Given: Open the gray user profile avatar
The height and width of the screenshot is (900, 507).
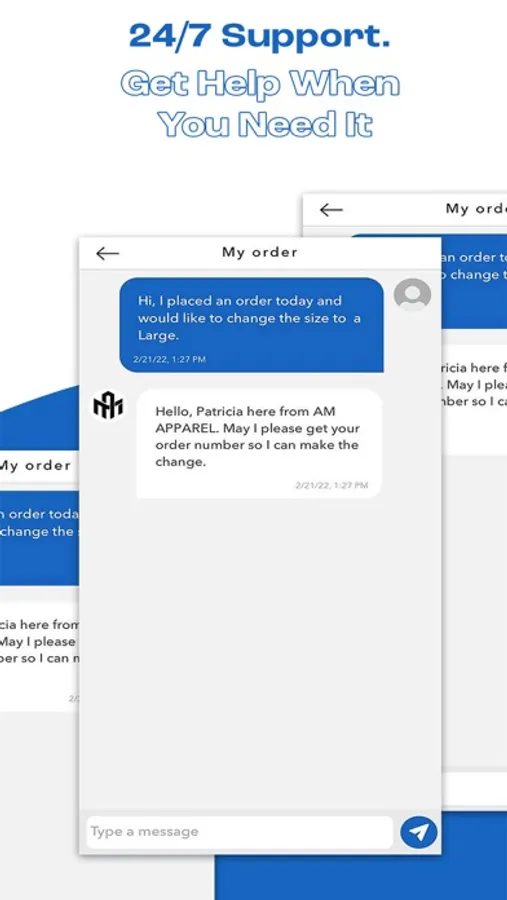Looking at the screenshot, I should (412, 294).
